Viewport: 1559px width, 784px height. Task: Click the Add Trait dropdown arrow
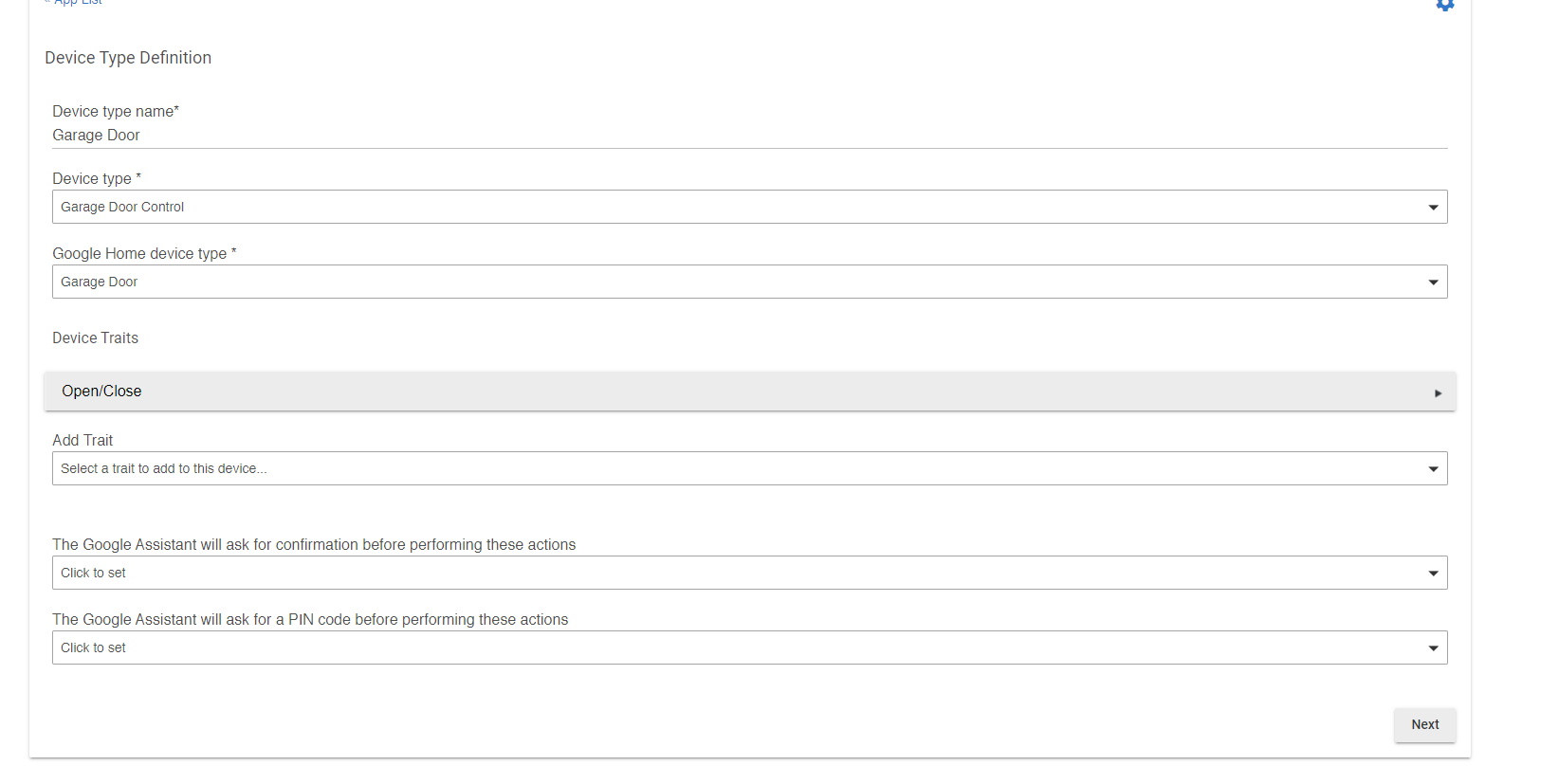tap(1433, 469)
